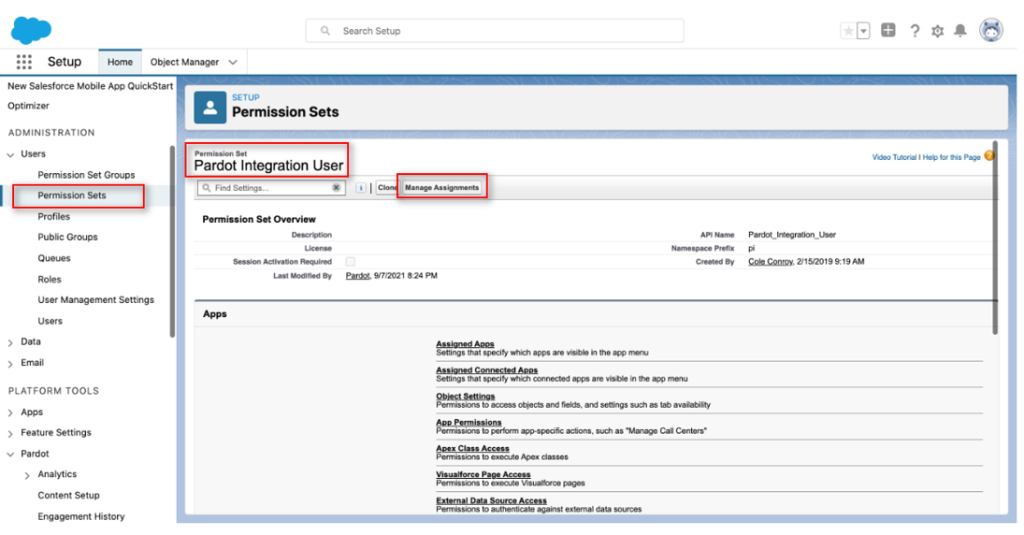Switch to the Home tab
The width and height of the screenshot is (1024, 535).
point(120,61)
